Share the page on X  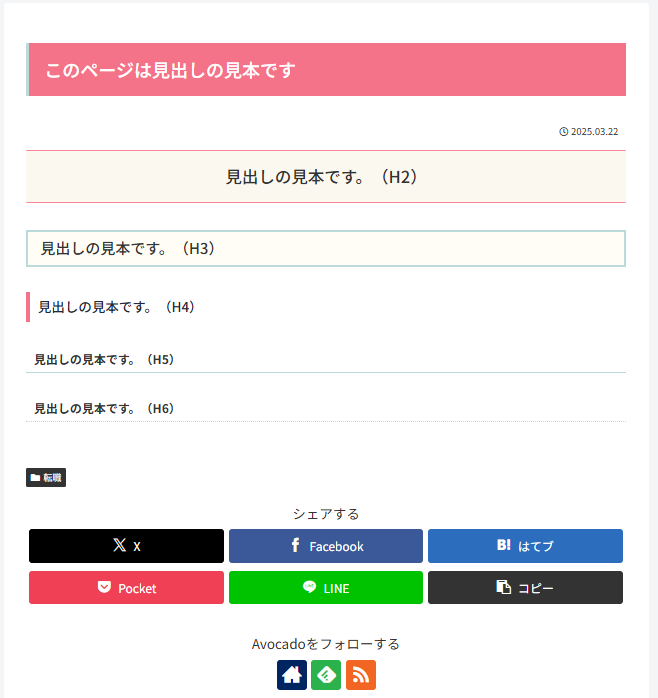(x=126, y=546)
